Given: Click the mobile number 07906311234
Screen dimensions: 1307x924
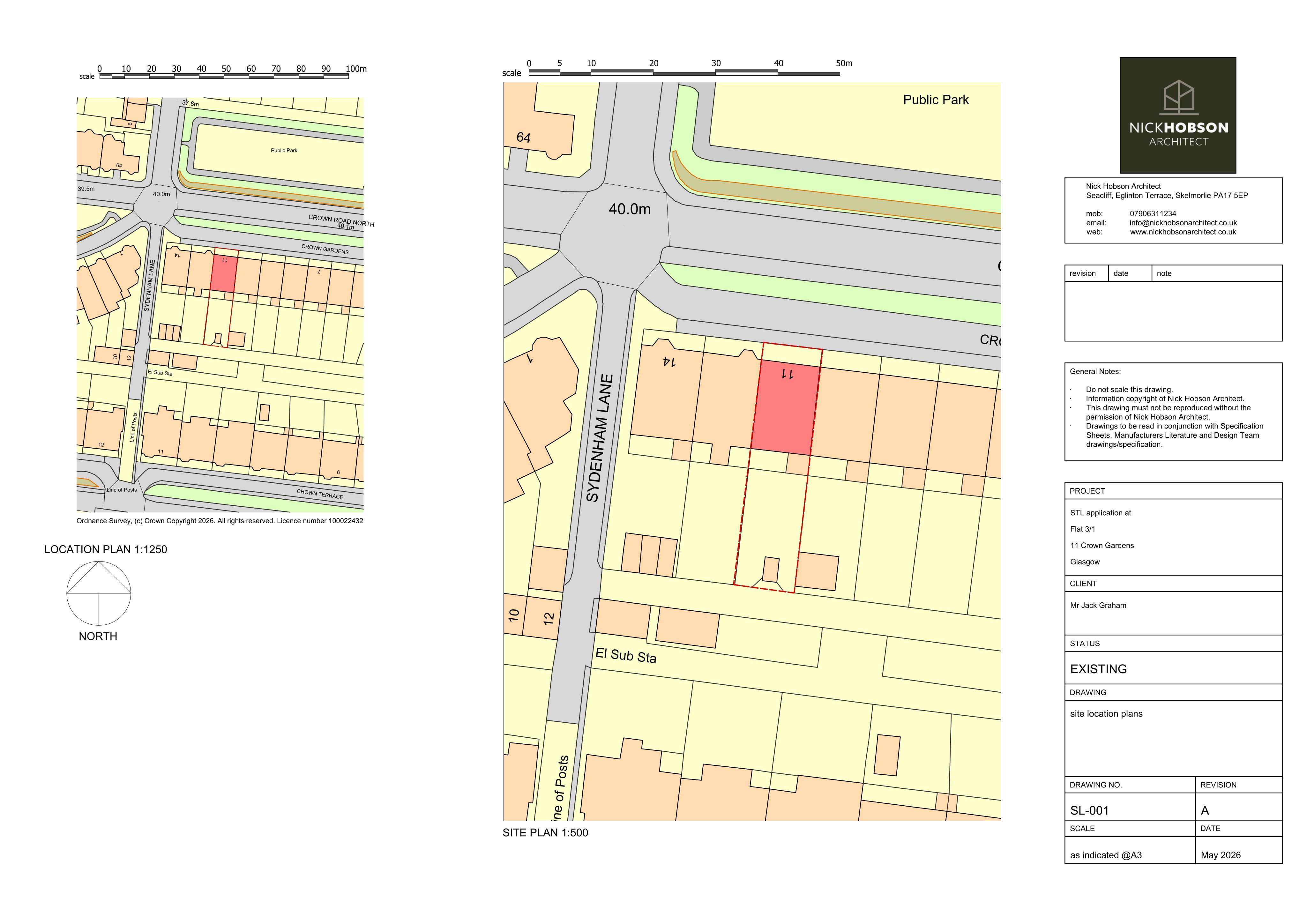Looking at the screenshot, I should pos(1153,213).
